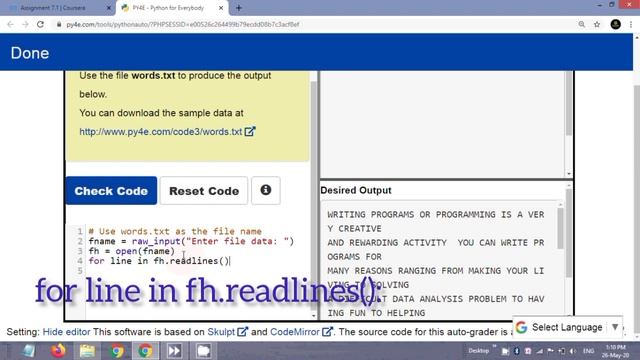Click the external link icon after CodeMirror
Viewport: 640px width, 360px height.
coord(327,331)
